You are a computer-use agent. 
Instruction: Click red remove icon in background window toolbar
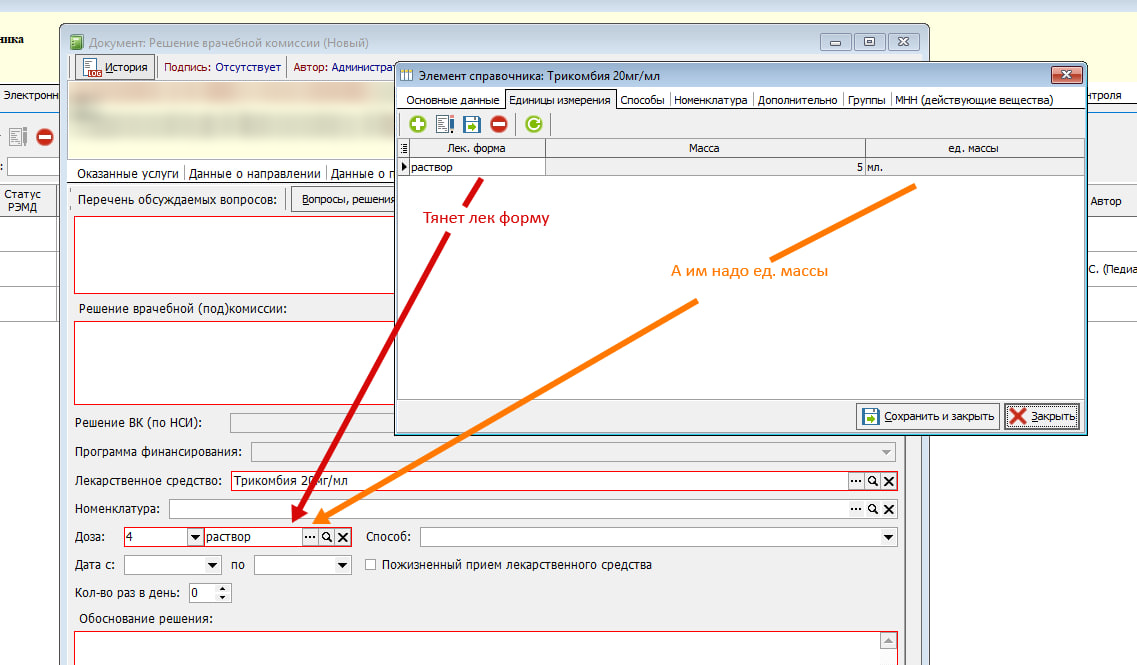point(45,136)
